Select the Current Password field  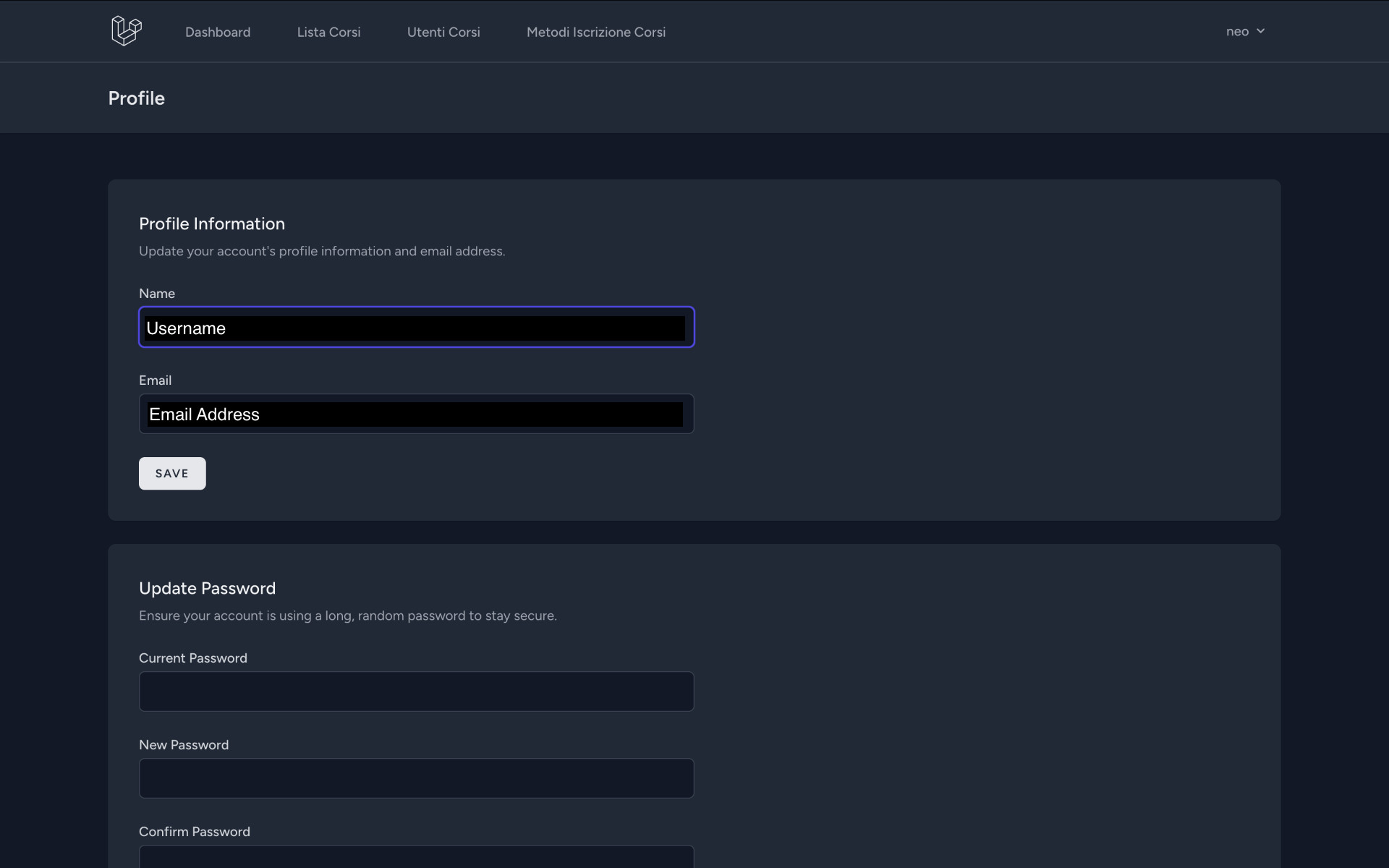coord(416,692)
